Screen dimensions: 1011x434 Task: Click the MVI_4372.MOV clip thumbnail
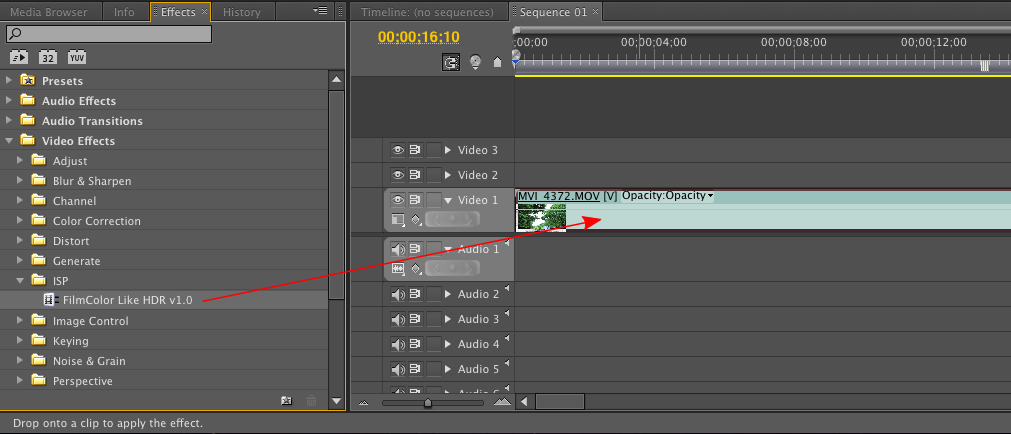click(542, 217)
